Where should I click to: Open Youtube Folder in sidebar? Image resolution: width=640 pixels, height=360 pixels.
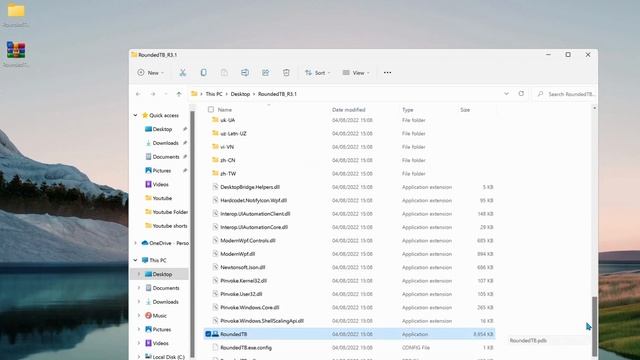tap(170, 212)
